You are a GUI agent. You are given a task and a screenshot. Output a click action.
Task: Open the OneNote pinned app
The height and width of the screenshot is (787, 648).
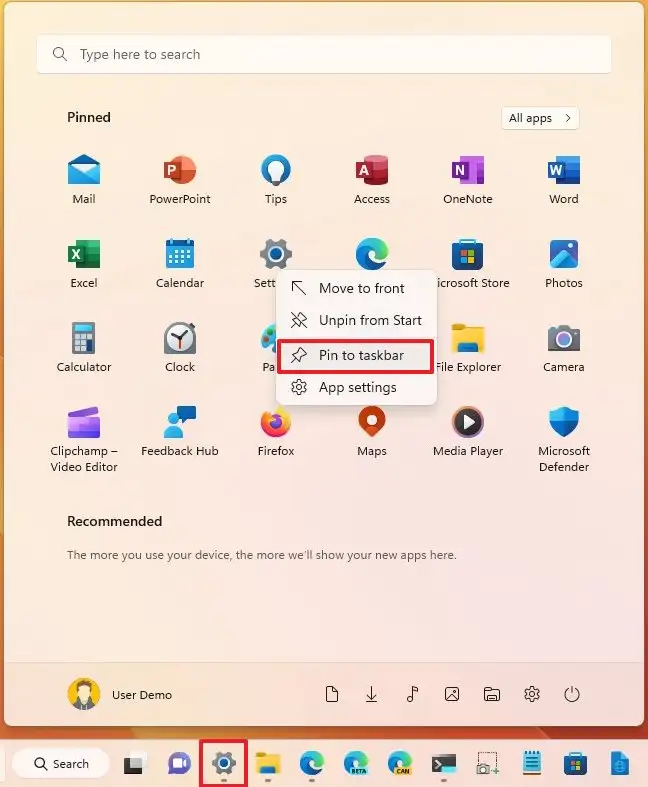pyautogui.click(x=467, y=180)
